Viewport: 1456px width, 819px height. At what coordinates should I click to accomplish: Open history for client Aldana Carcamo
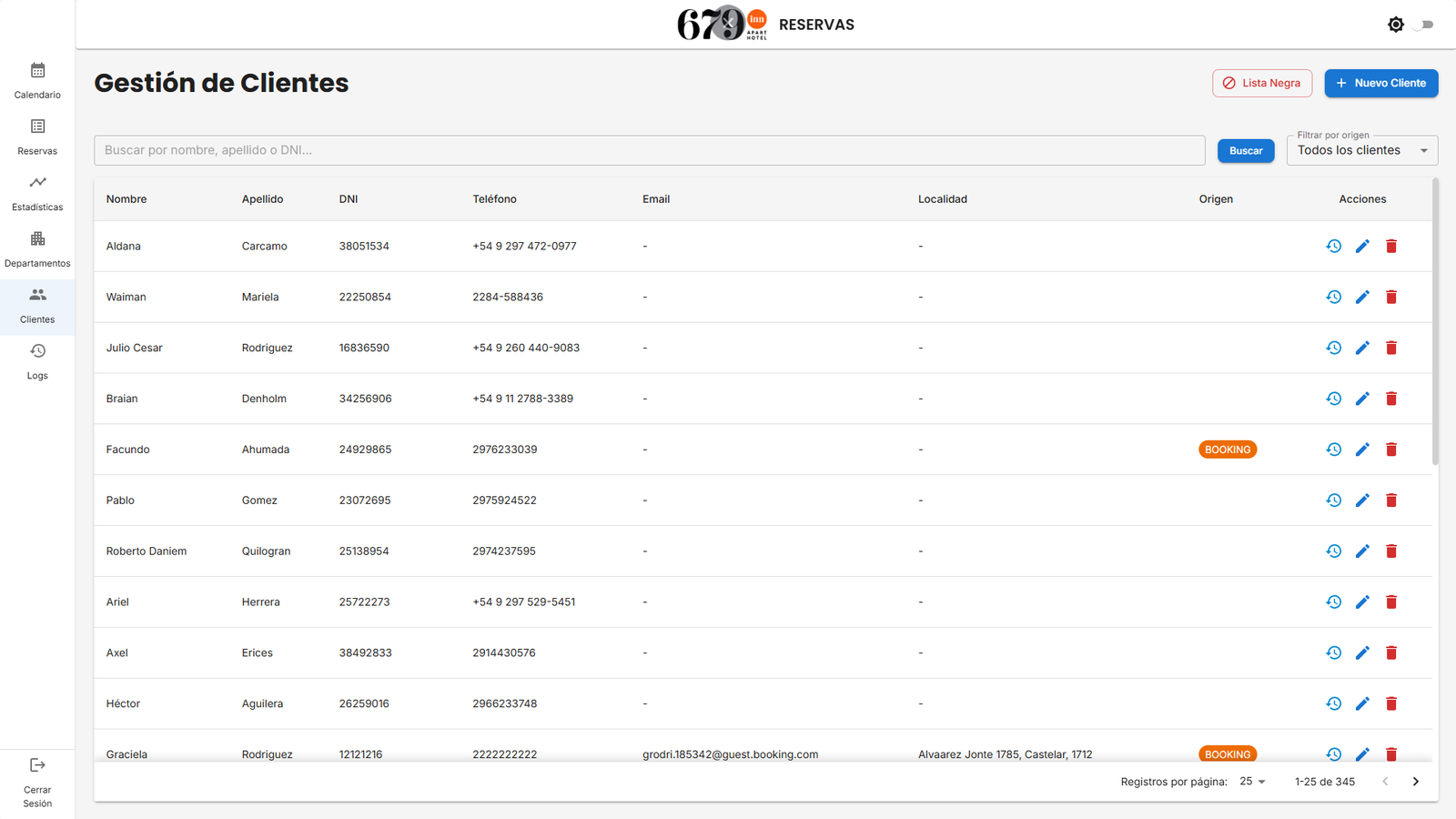pyautogui.click(x=1333, y=247)
